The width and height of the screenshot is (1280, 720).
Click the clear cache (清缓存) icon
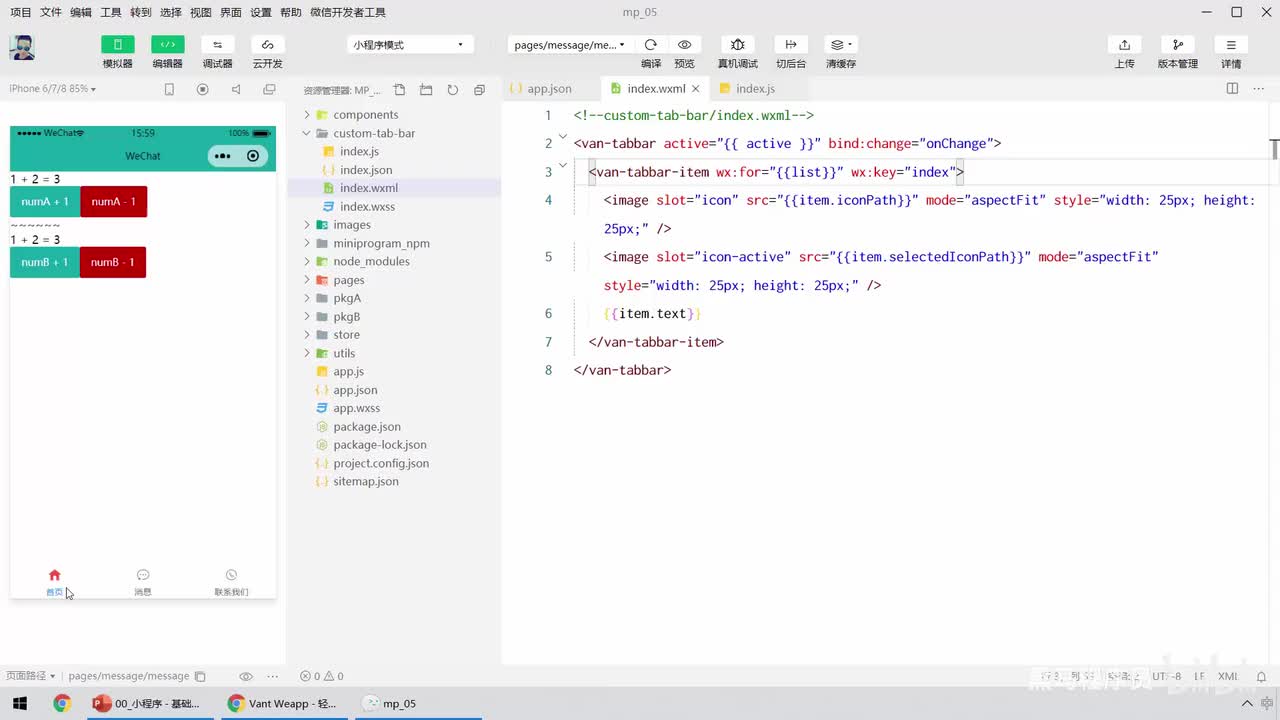[840, 45]
